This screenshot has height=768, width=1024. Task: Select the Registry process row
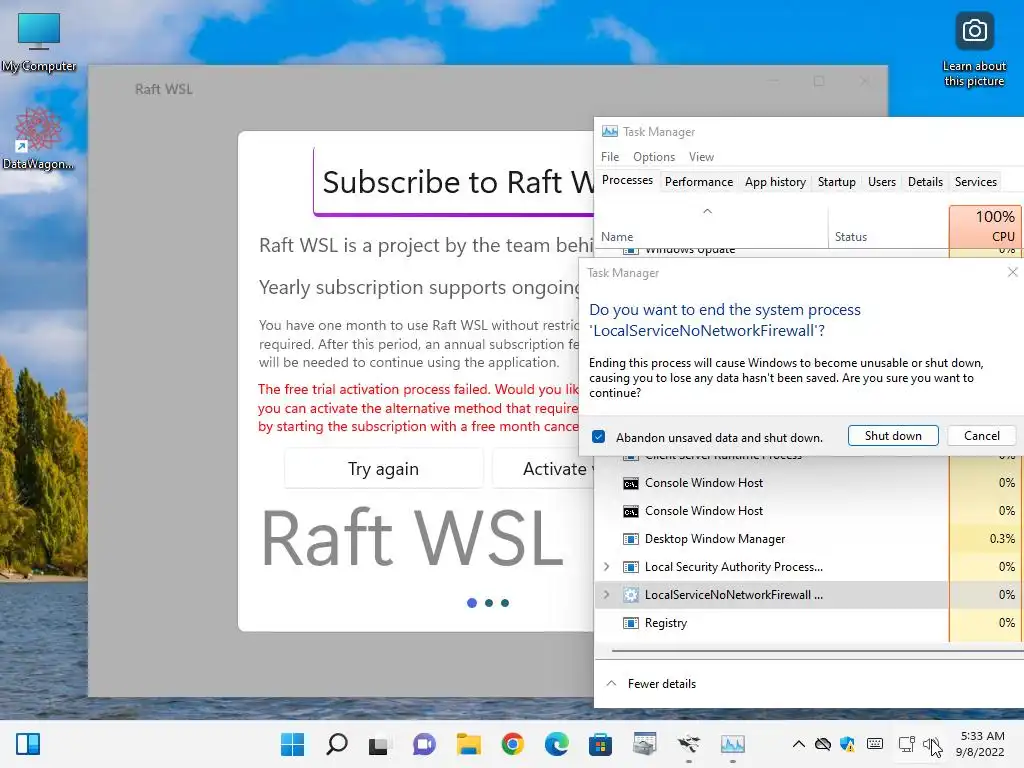tap(808, 623)
